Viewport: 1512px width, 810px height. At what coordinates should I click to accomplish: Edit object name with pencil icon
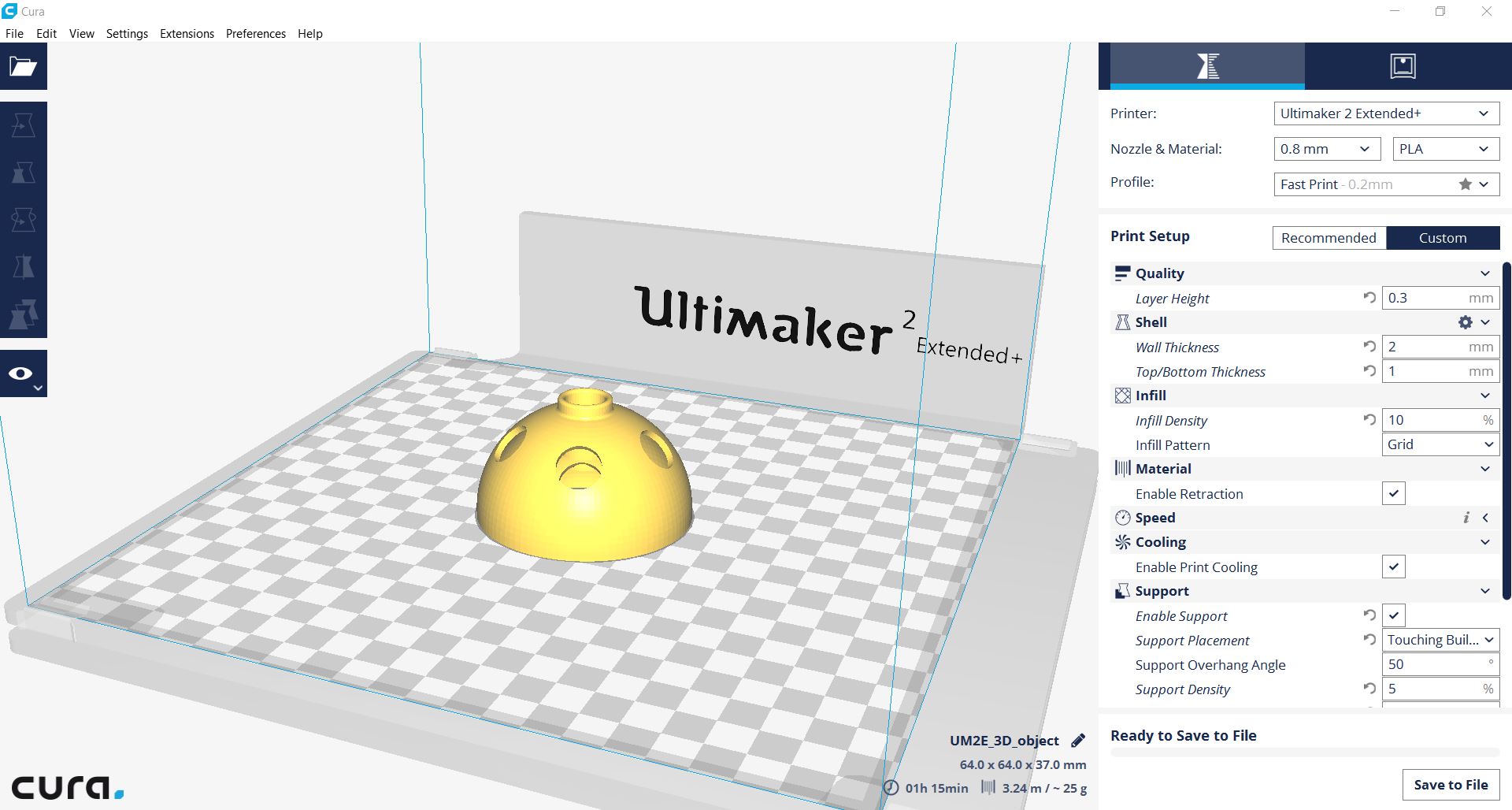tap(1078, 741)
